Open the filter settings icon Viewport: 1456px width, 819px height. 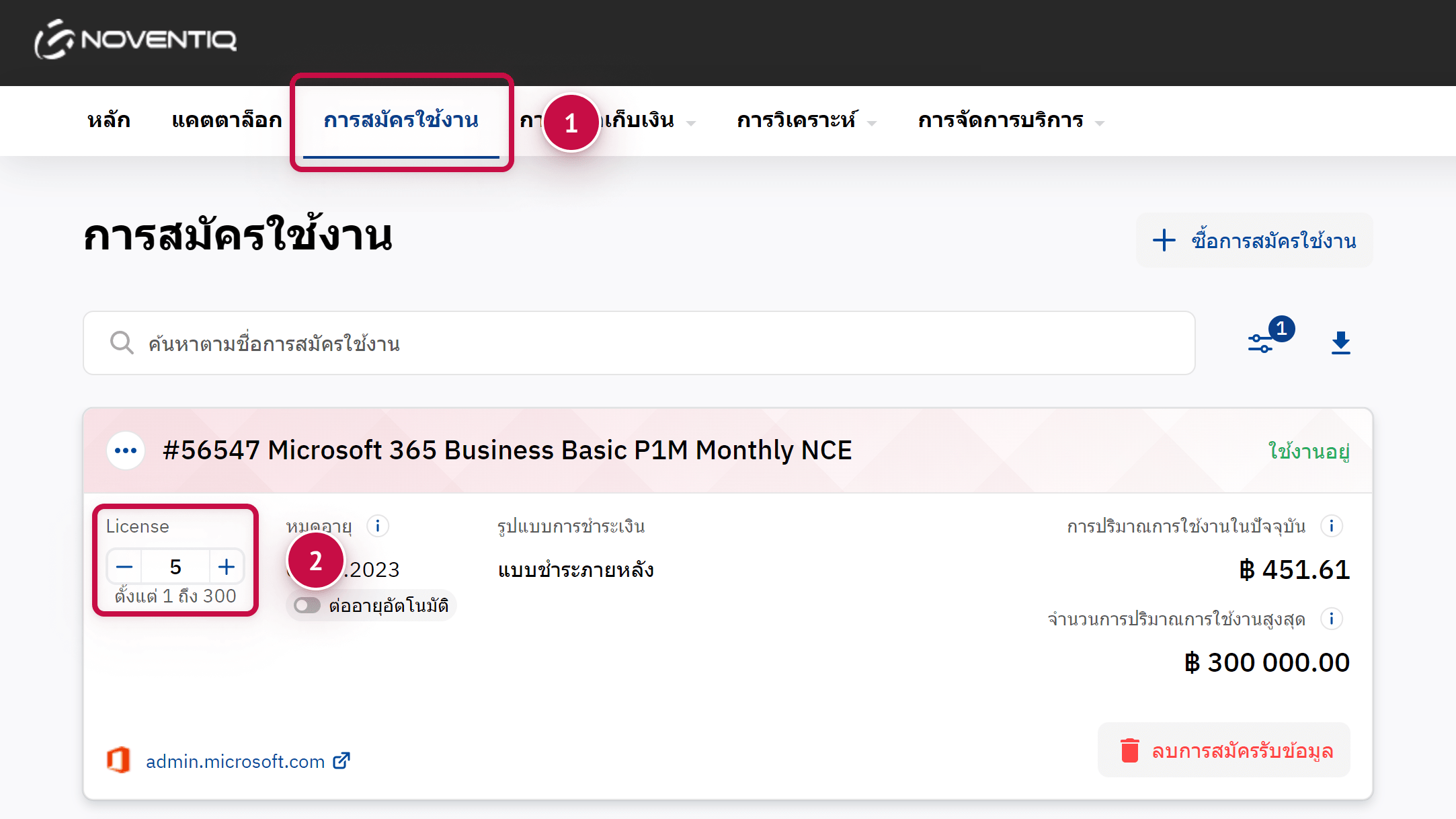coord(1261,343)
